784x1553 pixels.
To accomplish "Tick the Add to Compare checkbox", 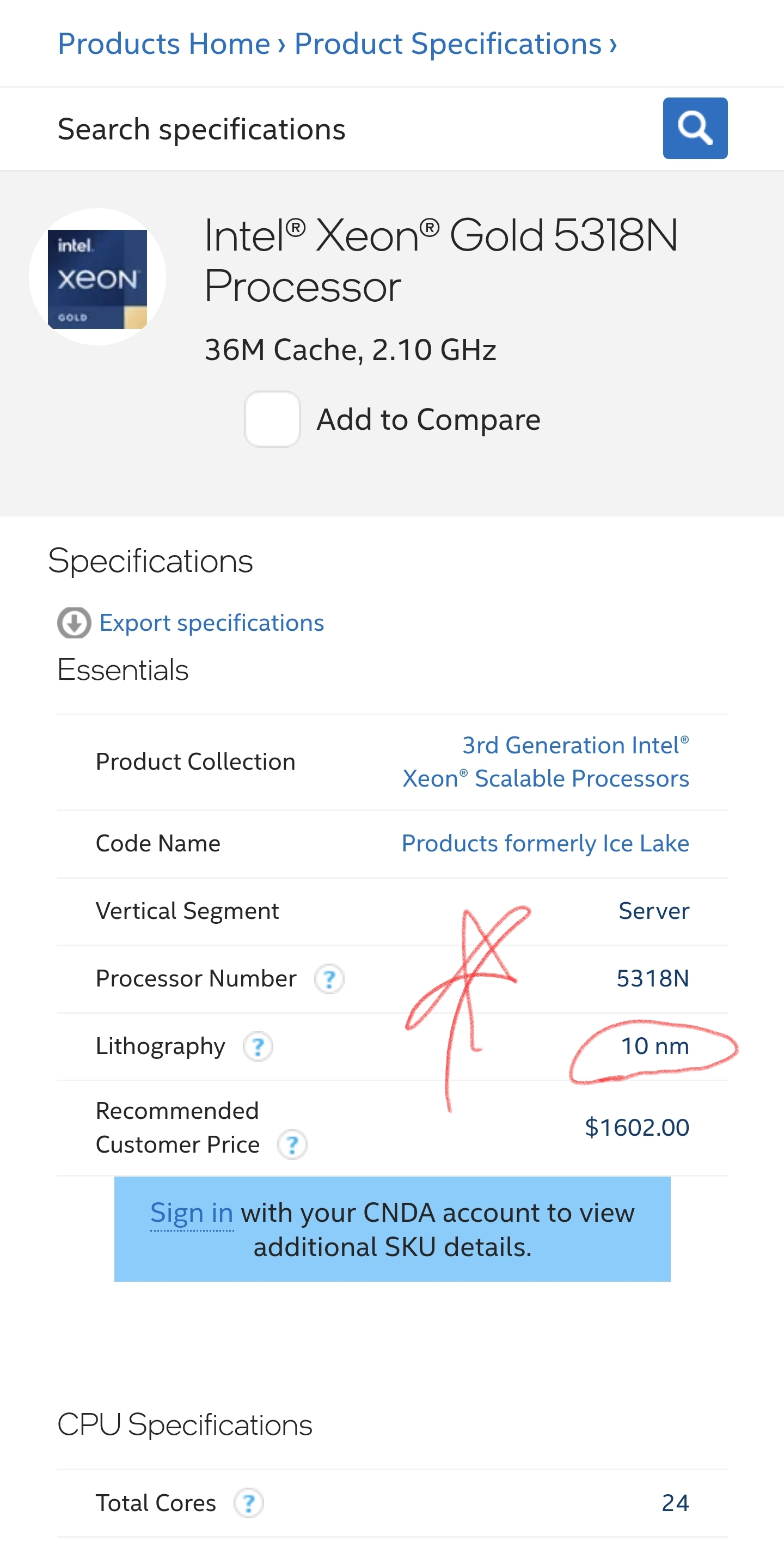I will tap(272, 419).
